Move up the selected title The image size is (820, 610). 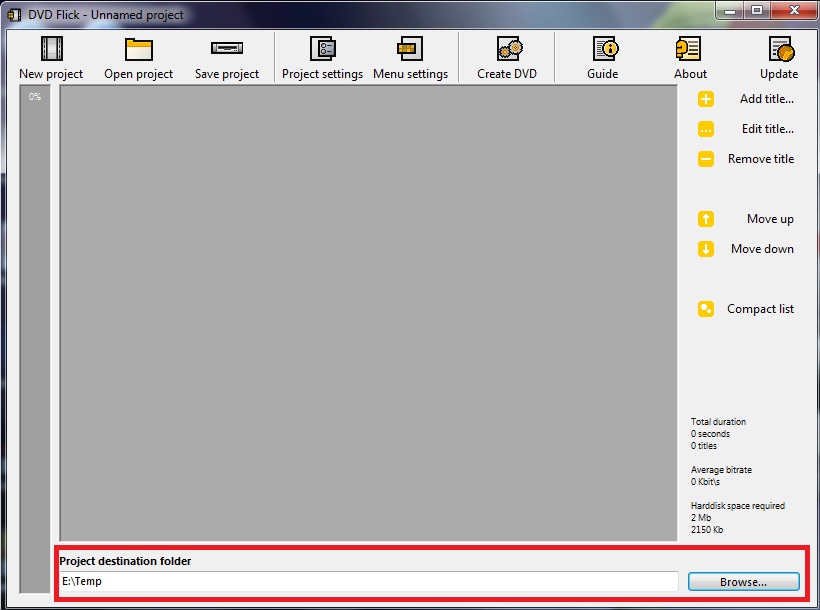[x=745, y=219]
